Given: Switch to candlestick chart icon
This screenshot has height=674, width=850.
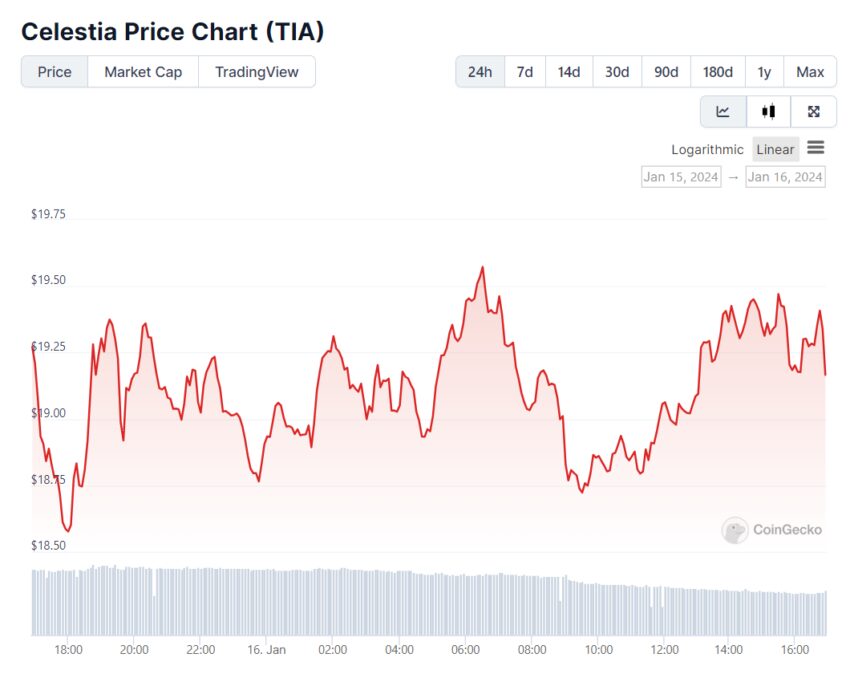Looking at the screenshot, I should click(x=768, y=111).
